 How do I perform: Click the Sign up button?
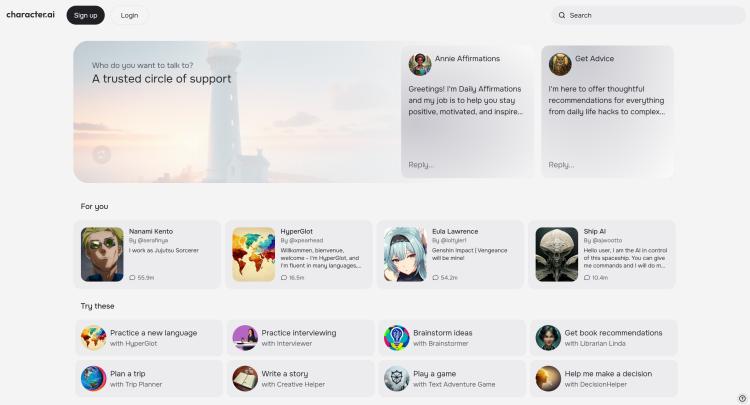tap(86, 15)
